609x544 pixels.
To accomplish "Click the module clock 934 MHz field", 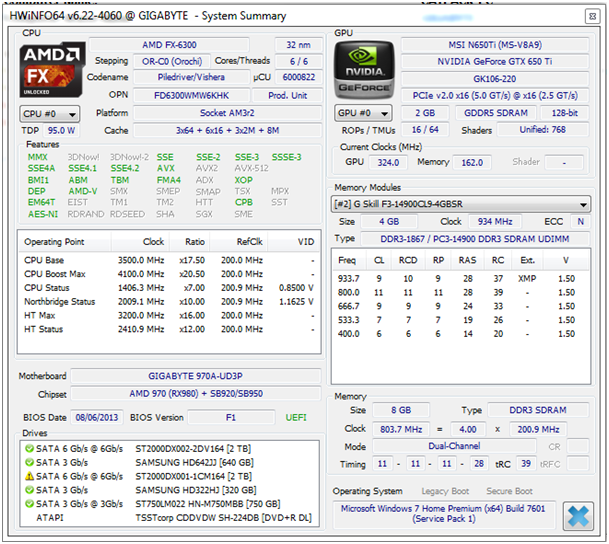I will pos(495,222).
